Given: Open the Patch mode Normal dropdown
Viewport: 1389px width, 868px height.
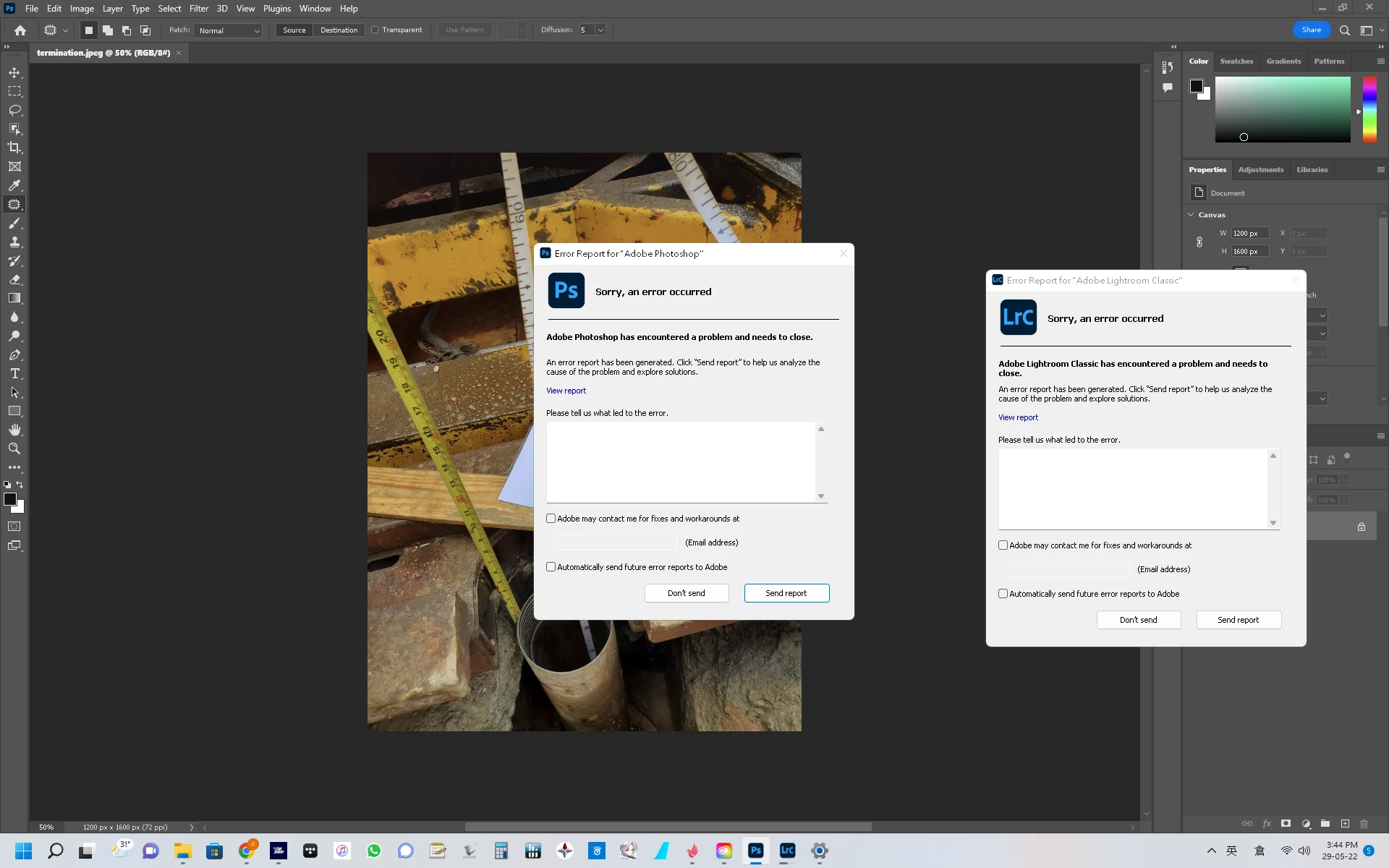Looking at the screenshot, I should tap(228, 30).
